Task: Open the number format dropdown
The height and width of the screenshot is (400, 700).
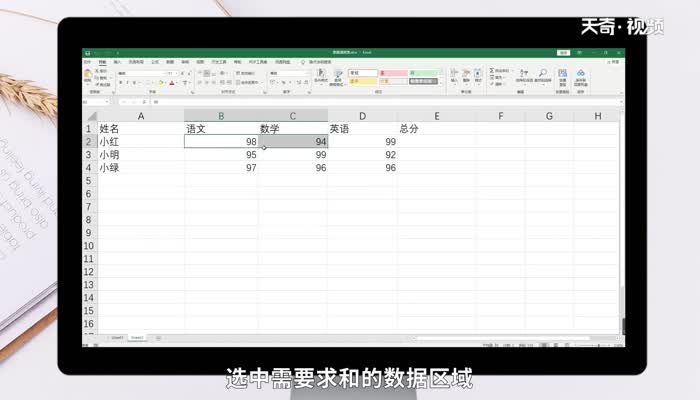Action: pyautogui.click(x=307, y=73)
